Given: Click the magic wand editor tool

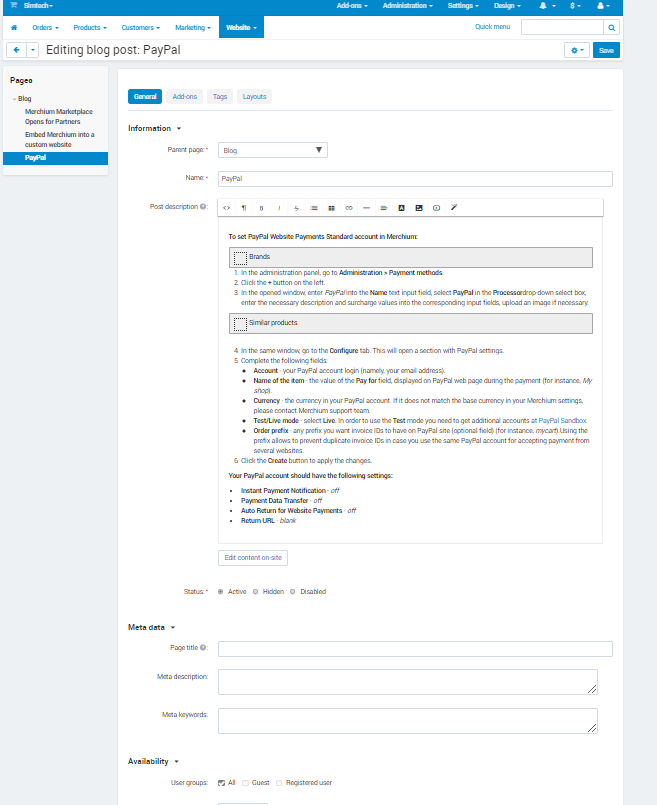Looking at the screenshot, I should point(454,207).
